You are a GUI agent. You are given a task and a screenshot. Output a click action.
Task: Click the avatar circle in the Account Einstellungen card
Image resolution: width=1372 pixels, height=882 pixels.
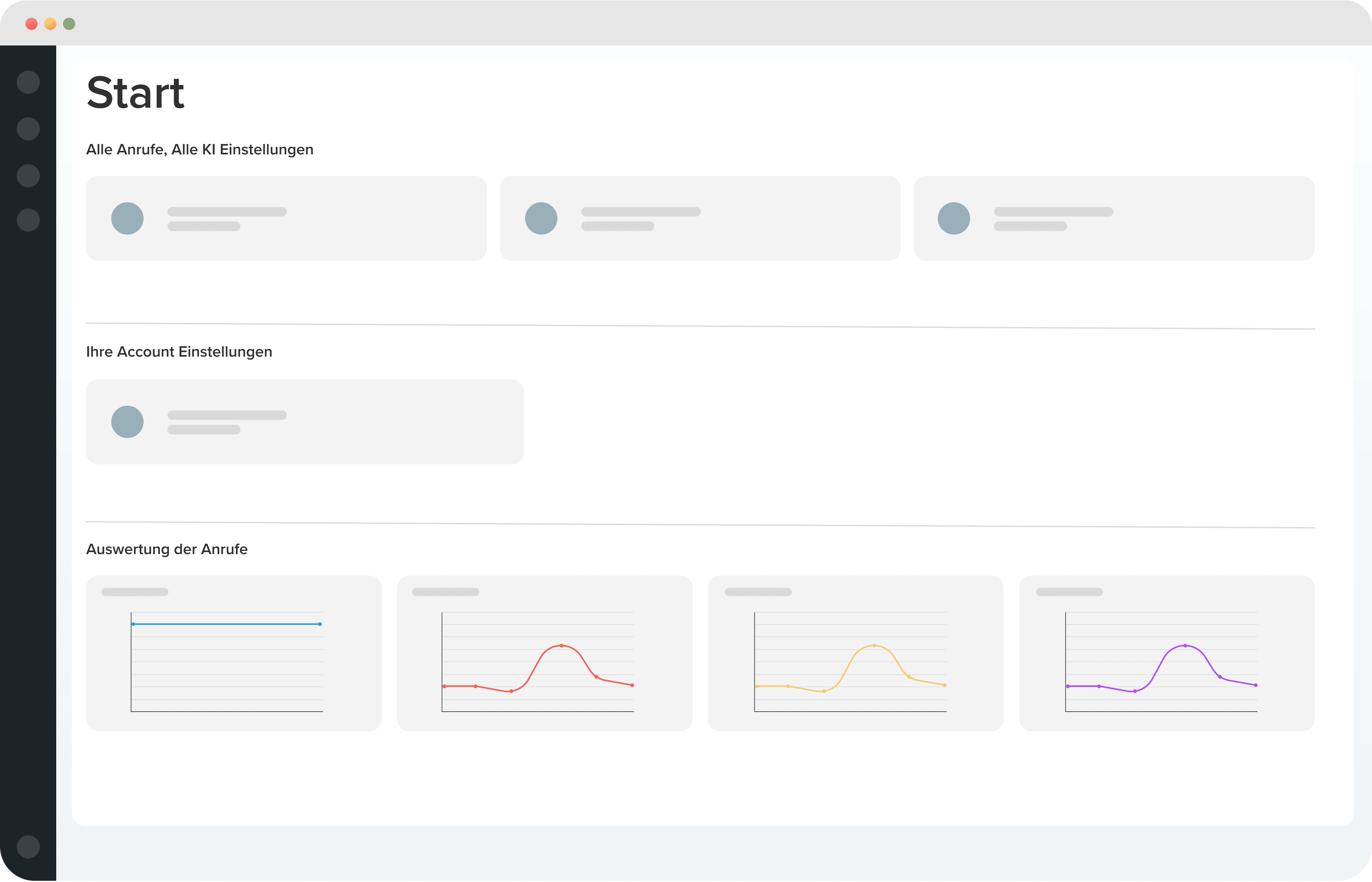(127, 422)
